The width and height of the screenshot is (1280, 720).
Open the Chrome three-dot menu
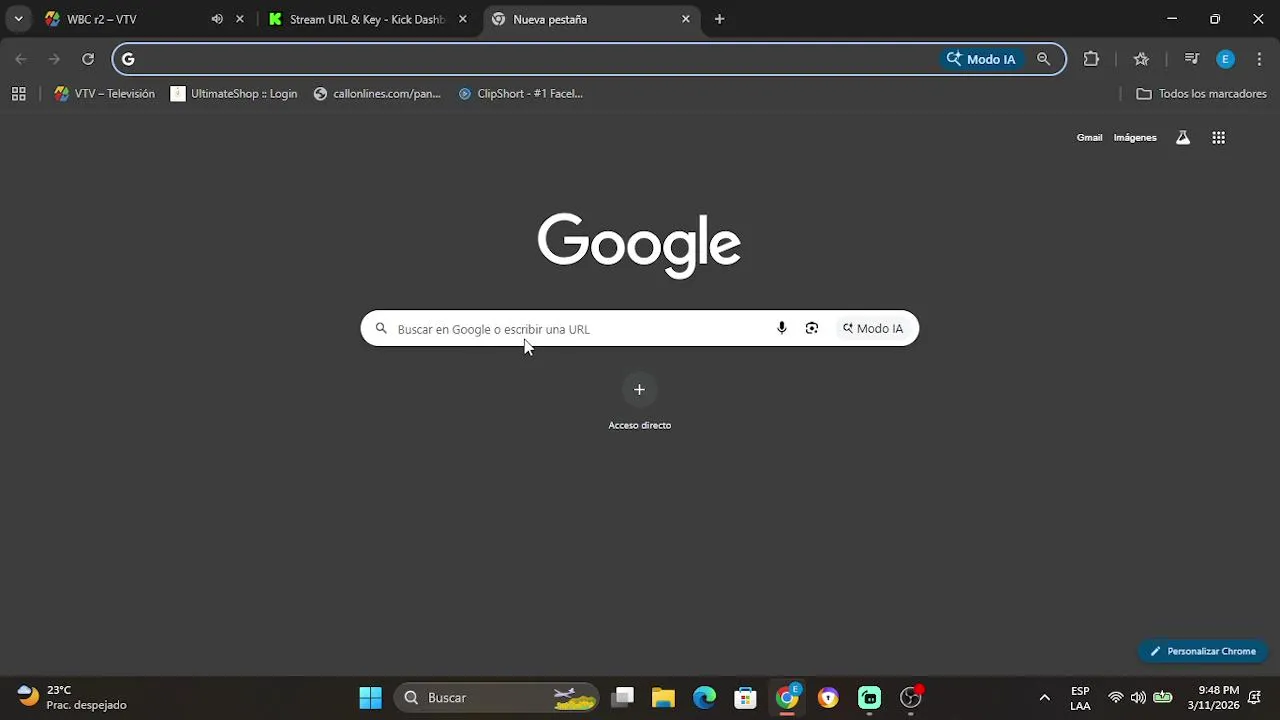coord(1259,59)
